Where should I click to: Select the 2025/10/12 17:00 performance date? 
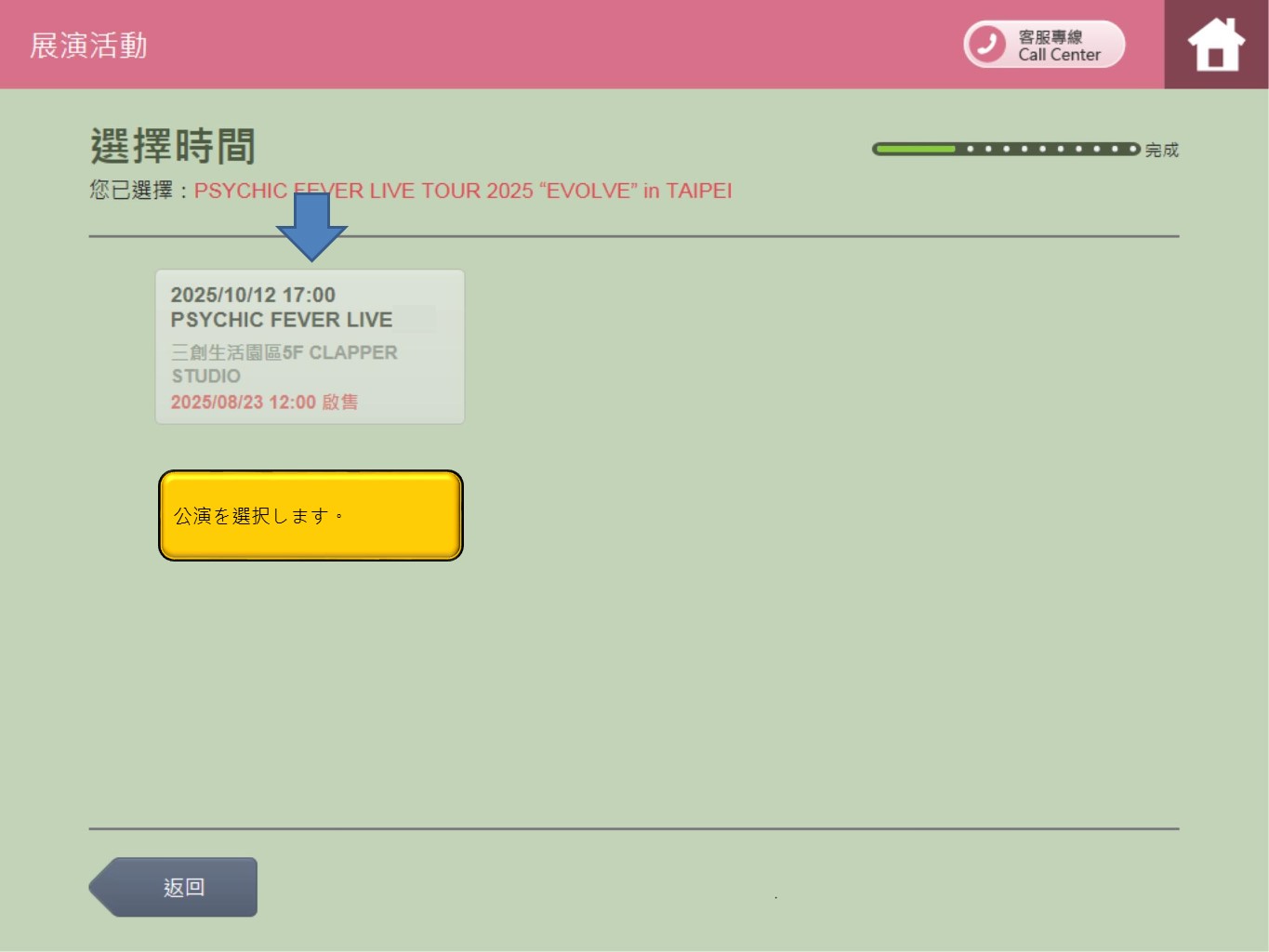(x=253, y=295)
